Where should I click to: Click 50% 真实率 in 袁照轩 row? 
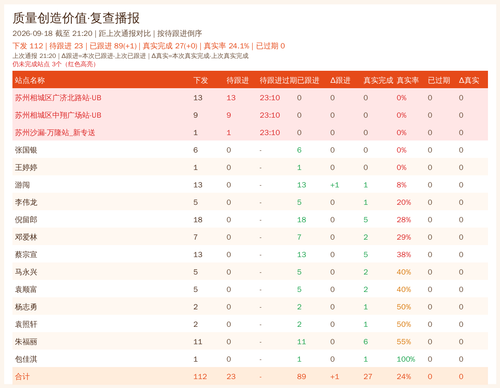click(x=404, y=324)
